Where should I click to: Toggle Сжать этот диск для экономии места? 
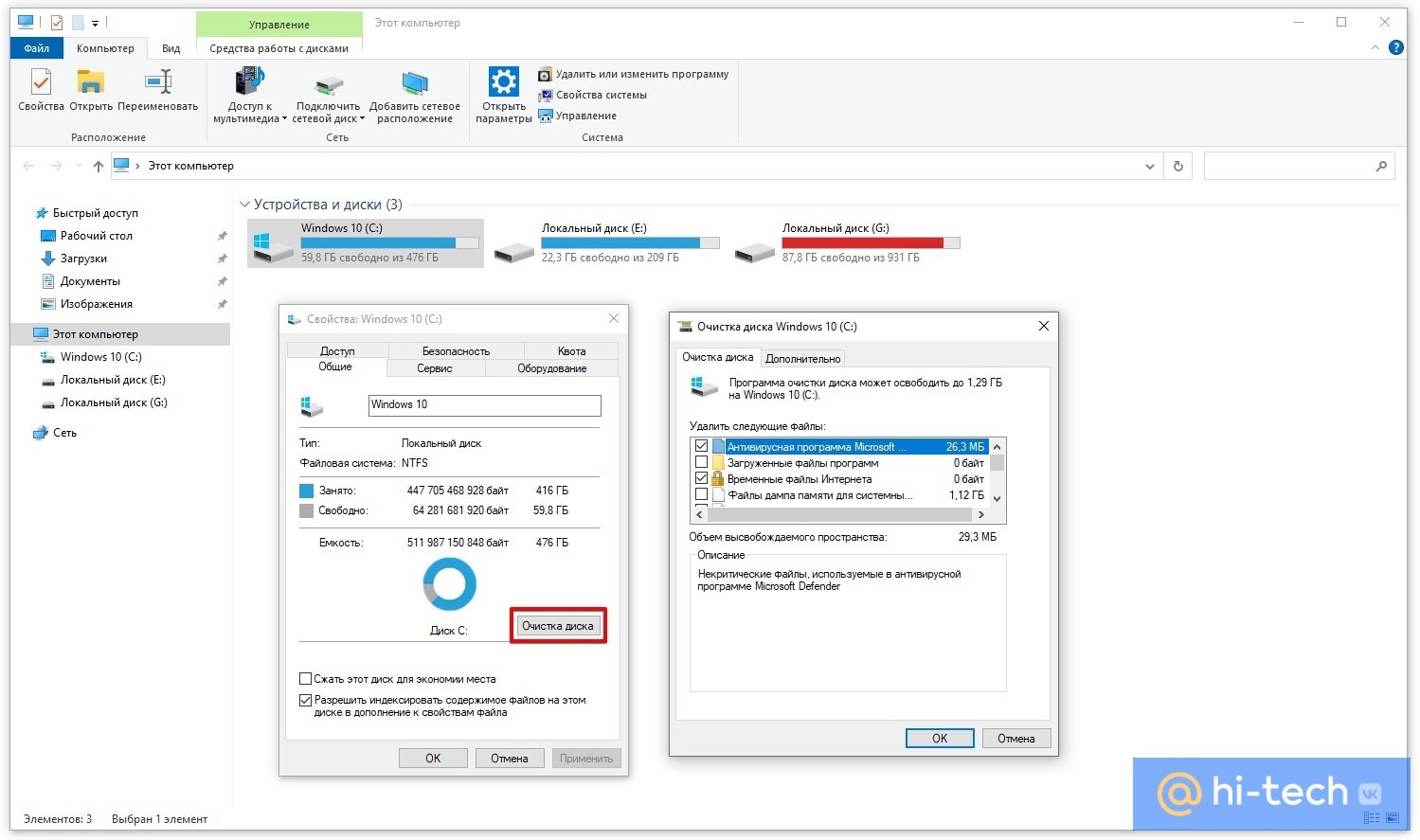click(305, 679)
